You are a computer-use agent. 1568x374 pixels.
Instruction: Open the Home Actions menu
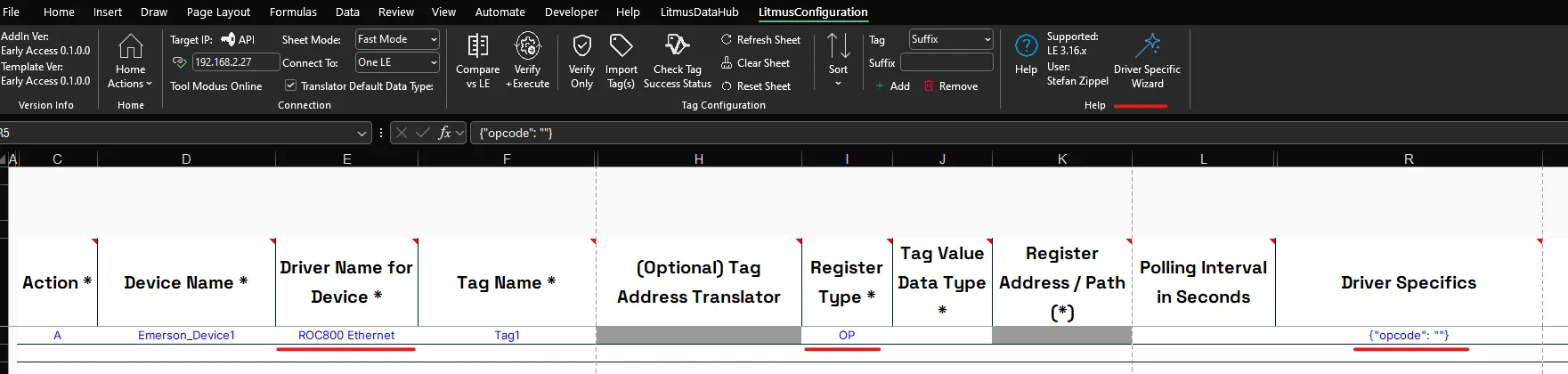130,61
